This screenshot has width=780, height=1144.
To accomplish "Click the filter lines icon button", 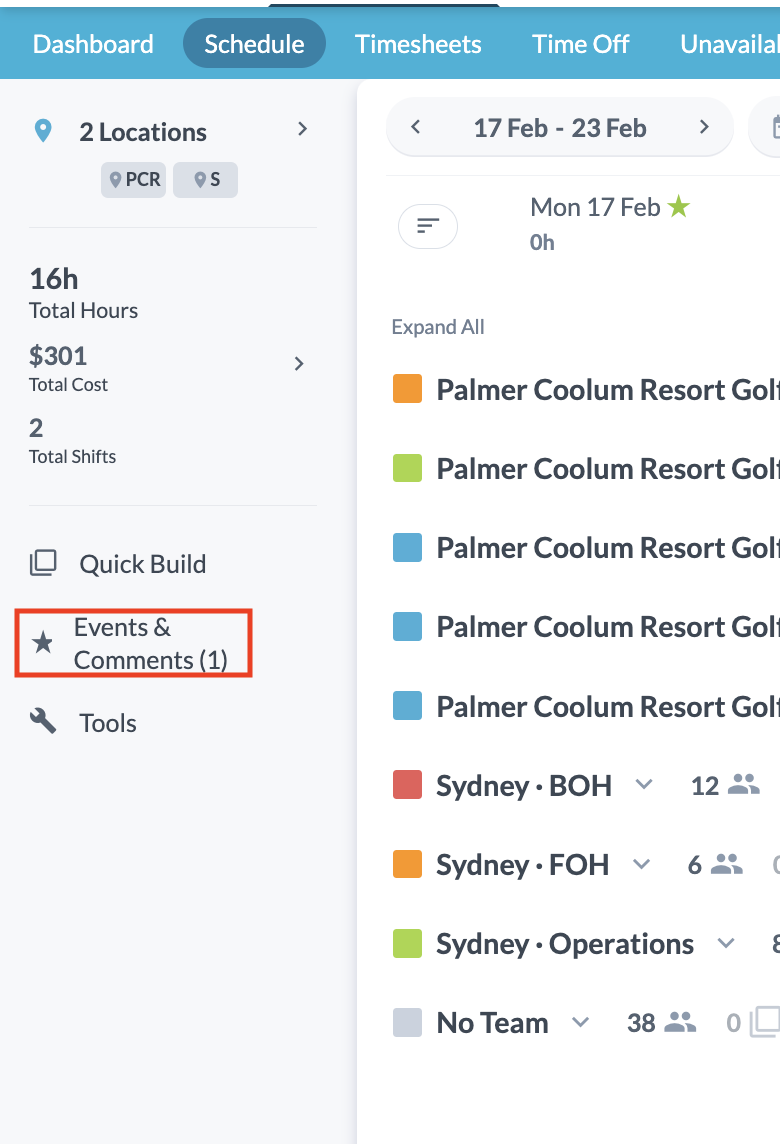I will click(x=428, y=227).
